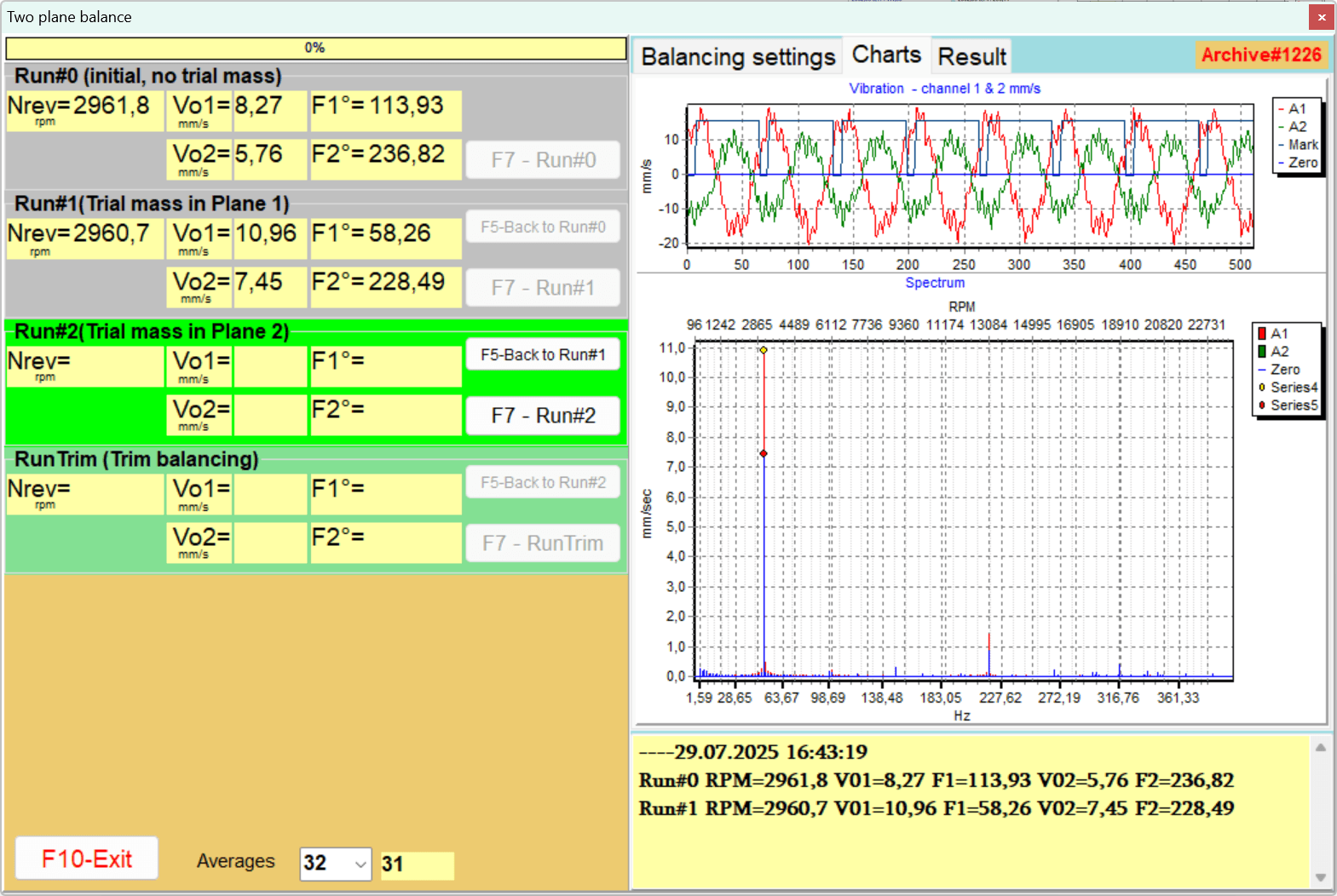Click the Run#2 Nrev value field

click(118, 365)
